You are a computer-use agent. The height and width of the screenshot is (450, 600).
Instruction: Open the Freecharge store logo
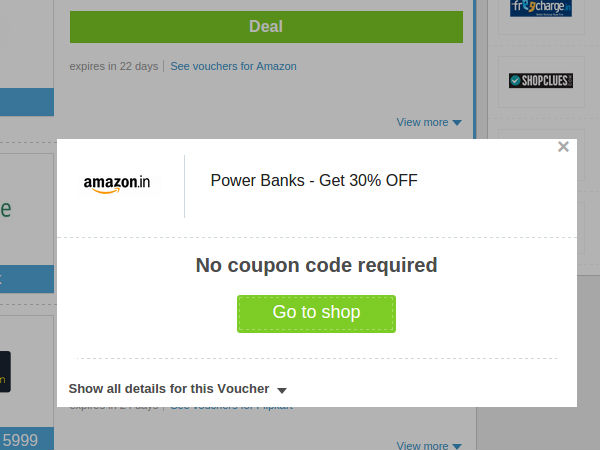point(541,8)
